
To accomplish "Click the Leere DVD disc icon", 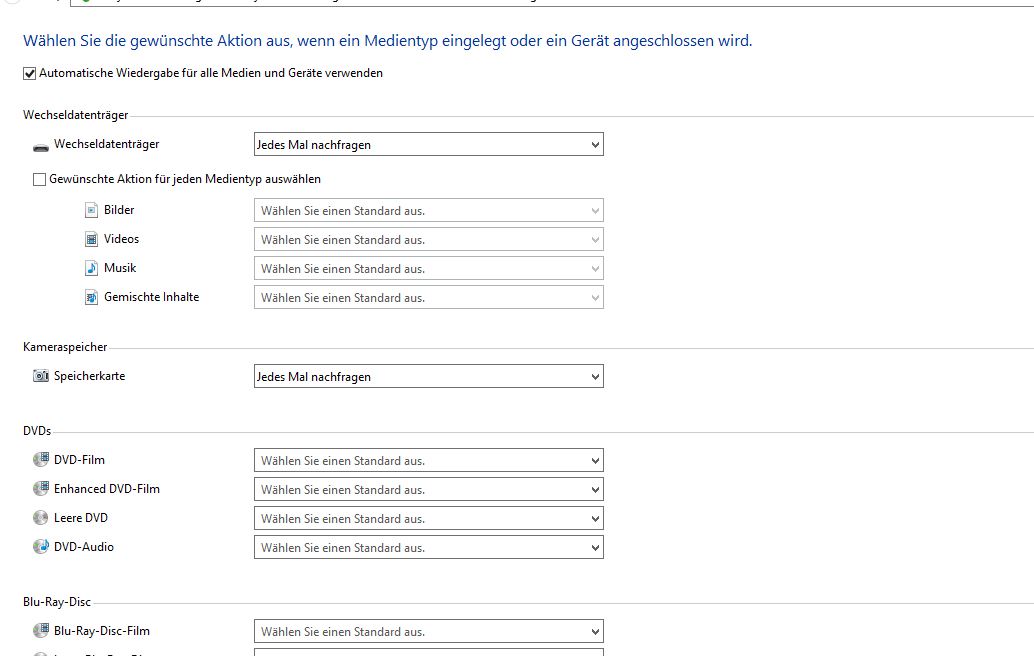I will (x=41, y=518).
